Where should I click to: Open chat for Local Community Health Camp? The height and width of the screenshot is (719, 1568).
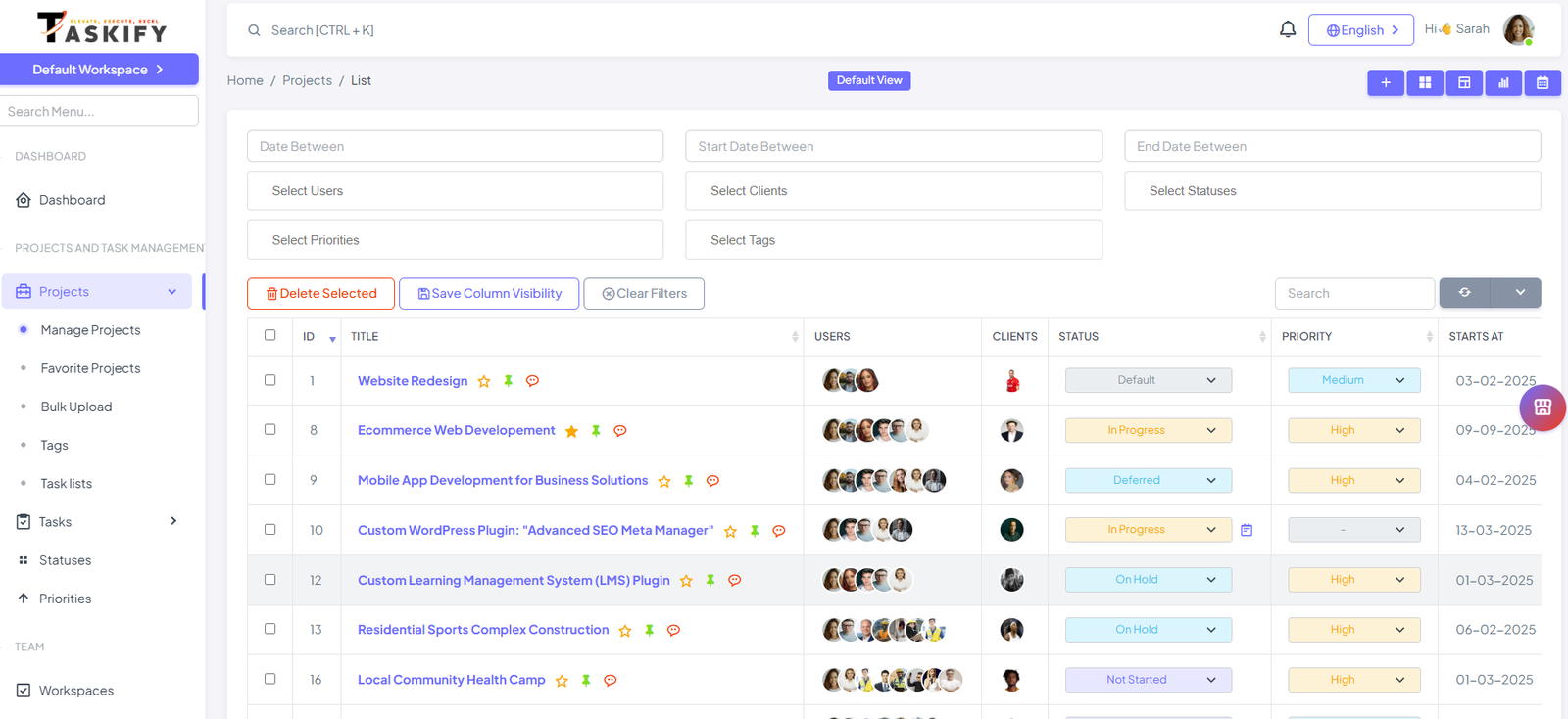click(x=611, y=681)
